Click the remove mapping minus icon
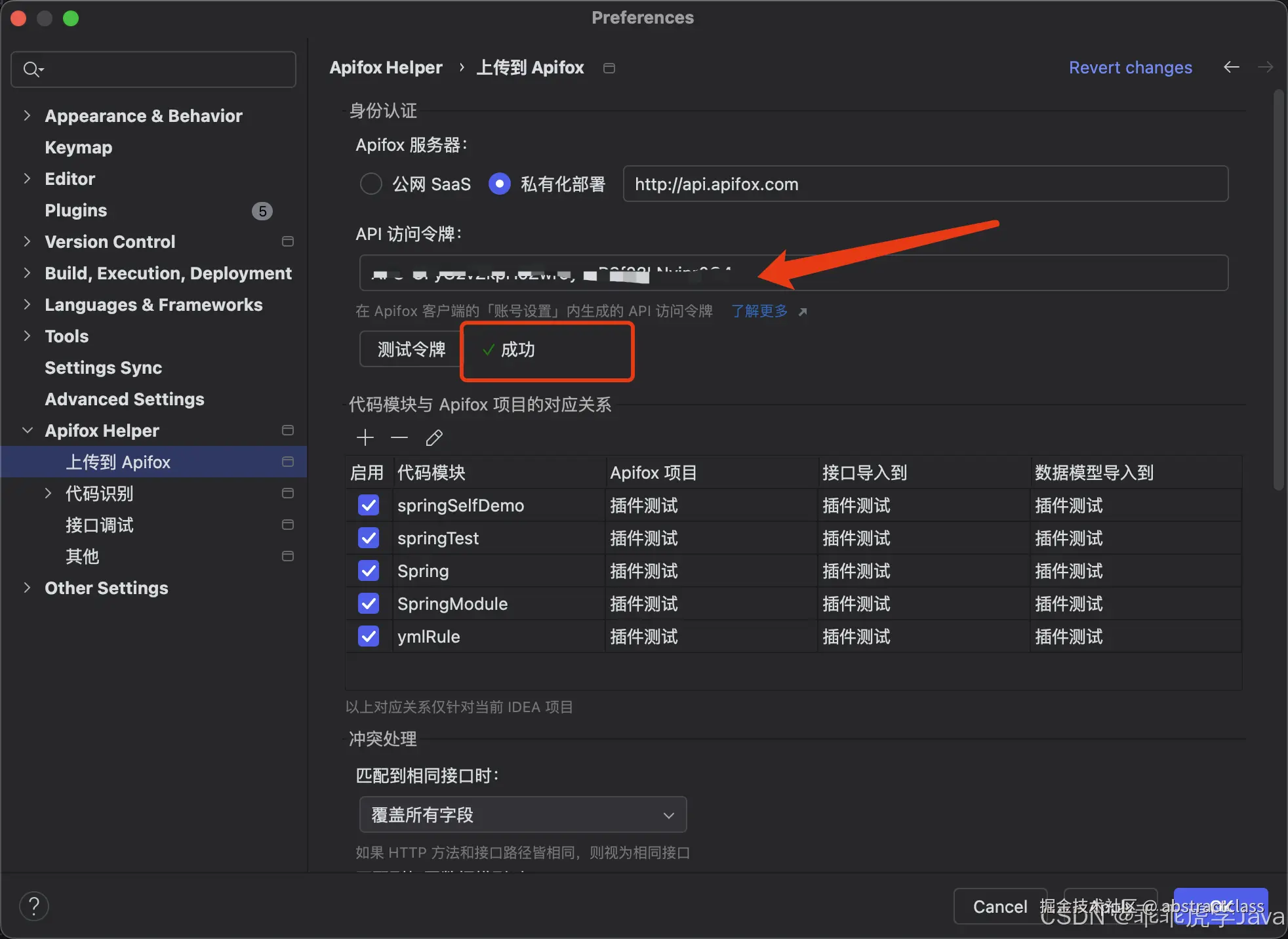The width and height of the screenshot is (1288, 939). click(x=399, y=437)
